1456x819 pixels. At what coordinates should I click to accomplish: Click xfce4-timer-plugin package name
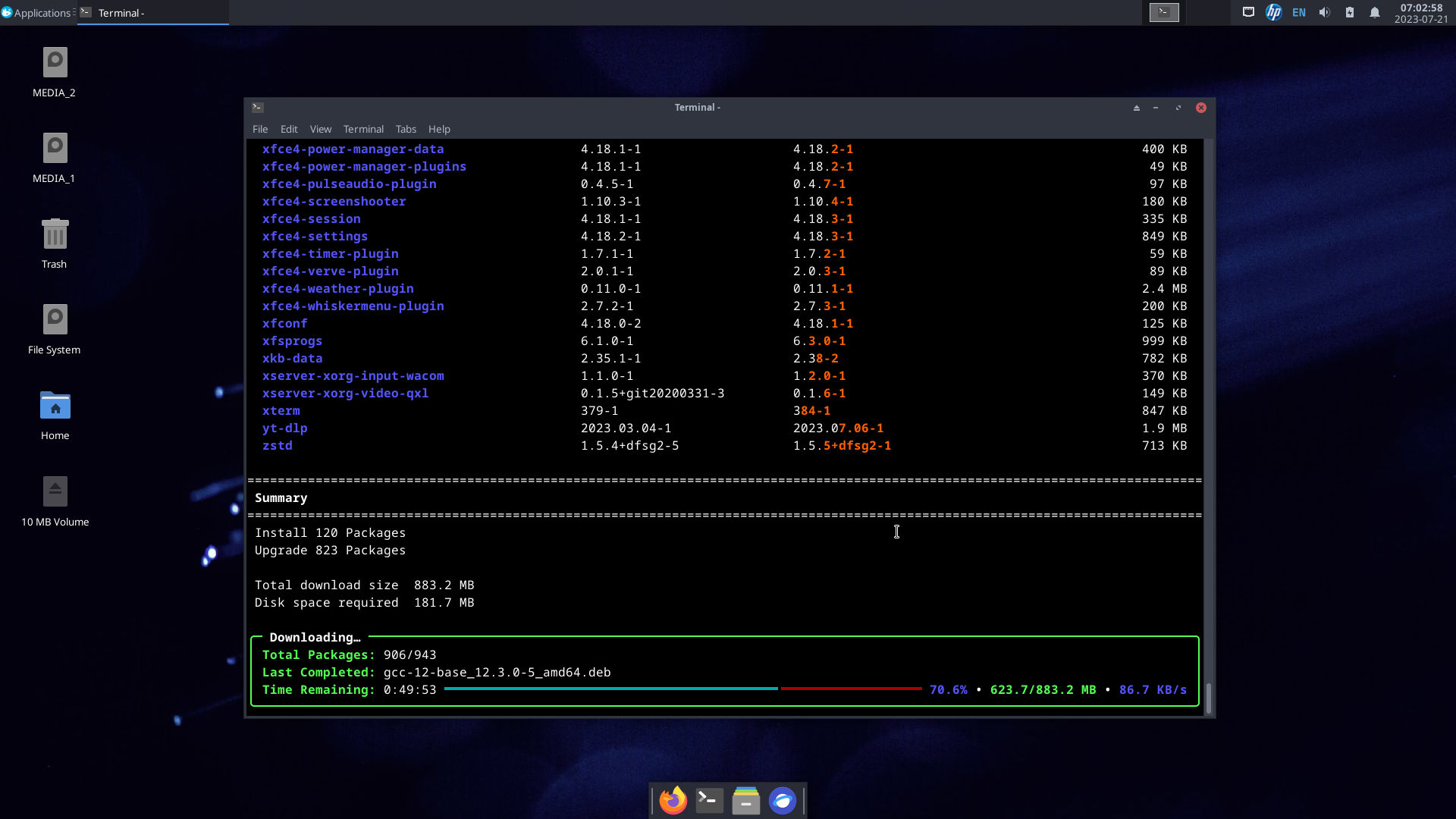click(331, 254)
